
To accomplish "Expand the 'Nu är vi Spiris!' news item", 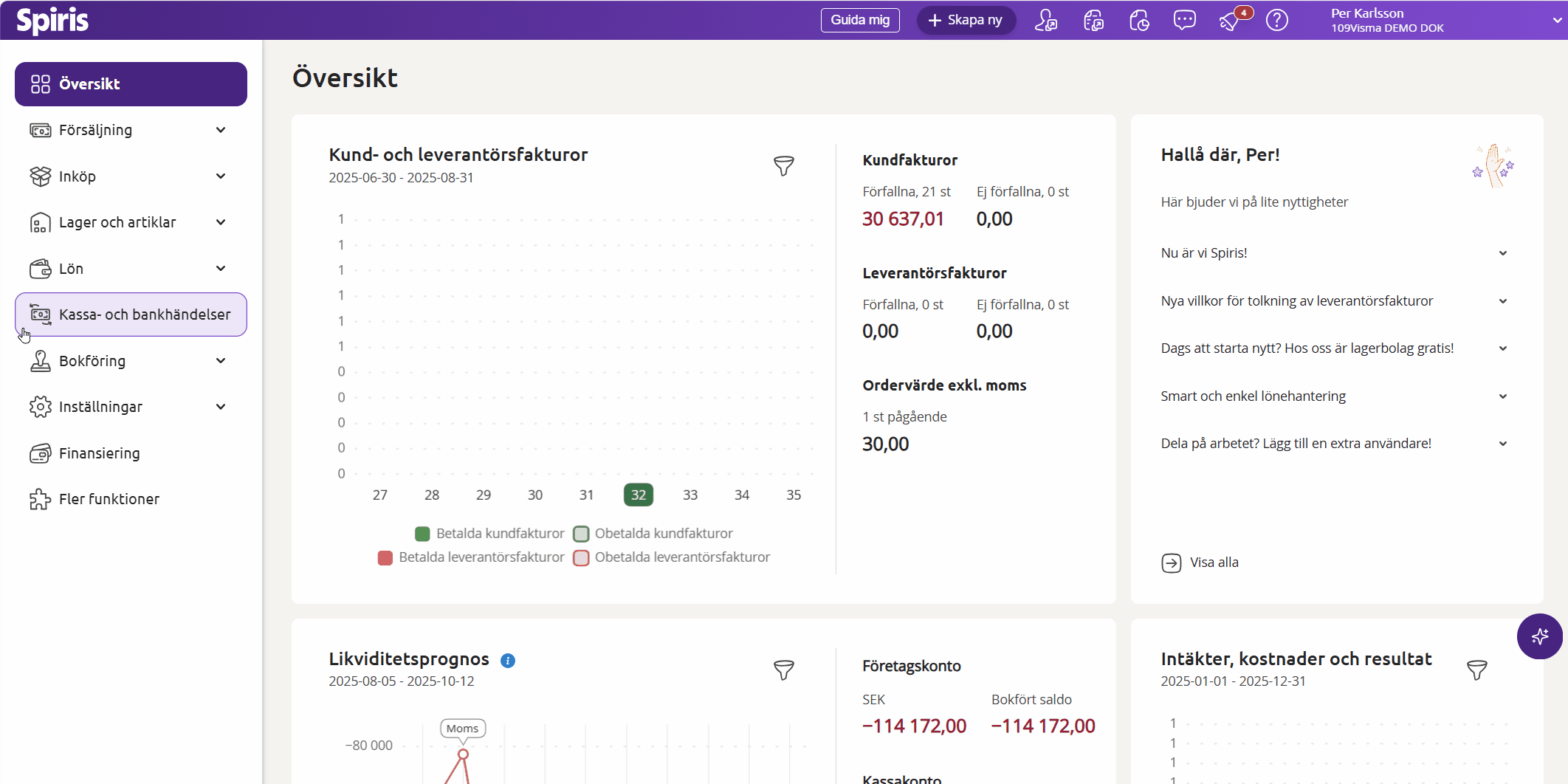I will (1334, 253).
